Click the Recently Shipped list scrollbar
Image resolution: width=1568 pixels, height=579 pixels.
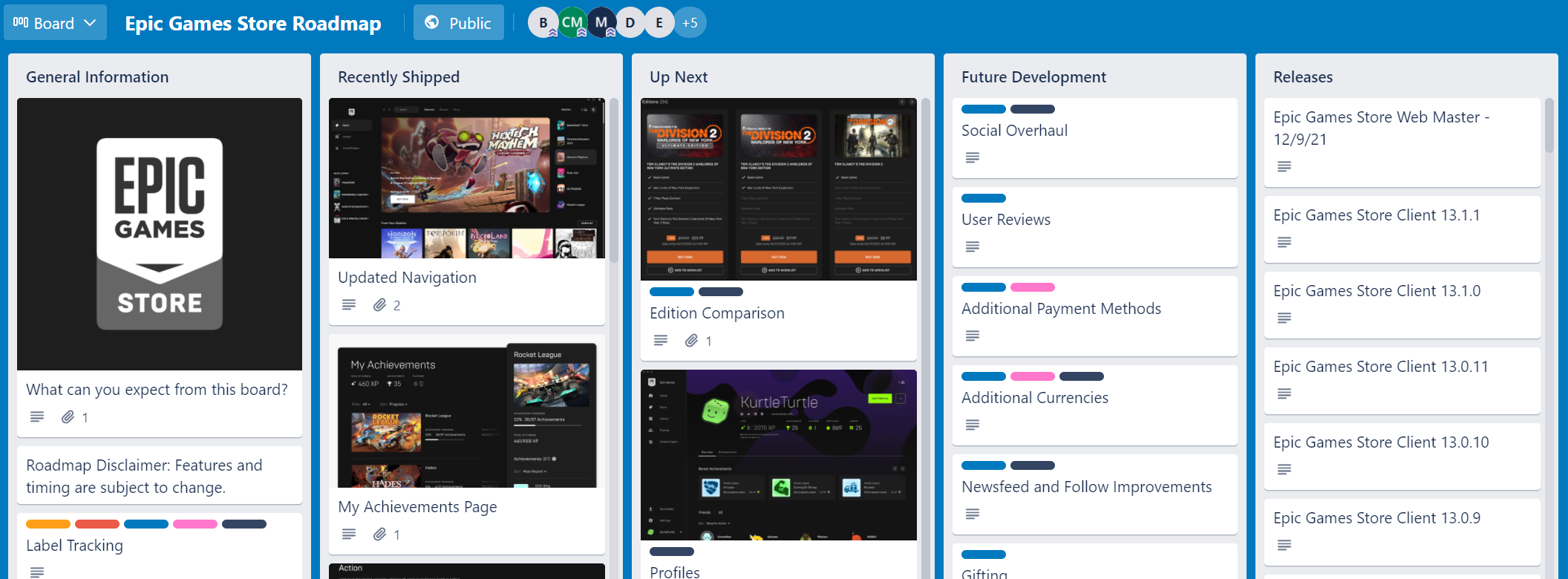point(614,181)
